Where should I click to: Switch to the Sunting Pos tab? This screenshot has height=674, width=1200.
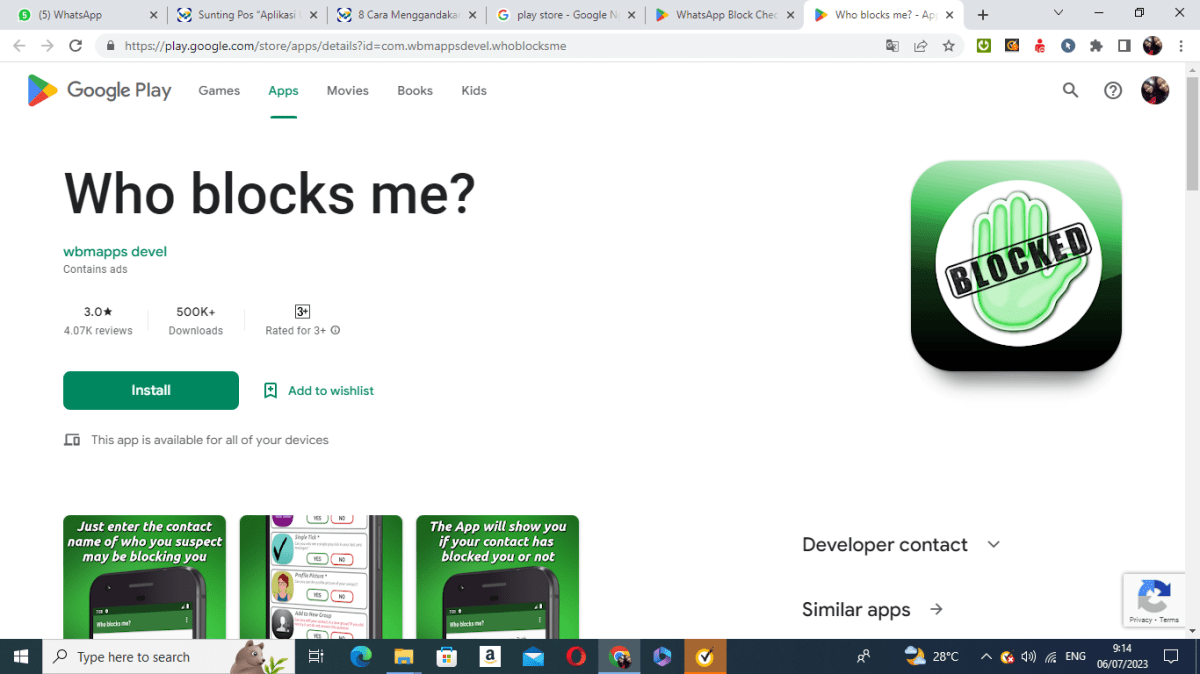(x=246, y=15)
